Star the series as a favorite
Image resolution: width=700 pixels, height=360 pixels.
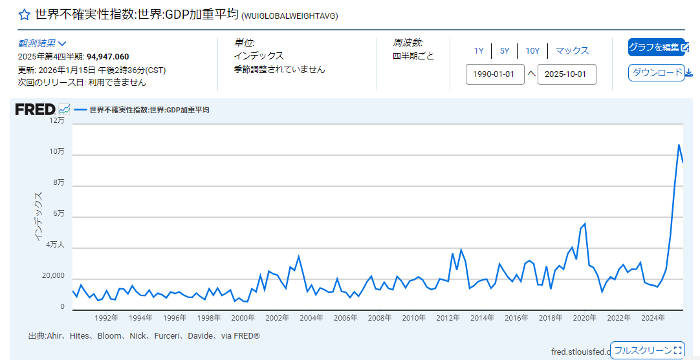click(x=24, y=14)
